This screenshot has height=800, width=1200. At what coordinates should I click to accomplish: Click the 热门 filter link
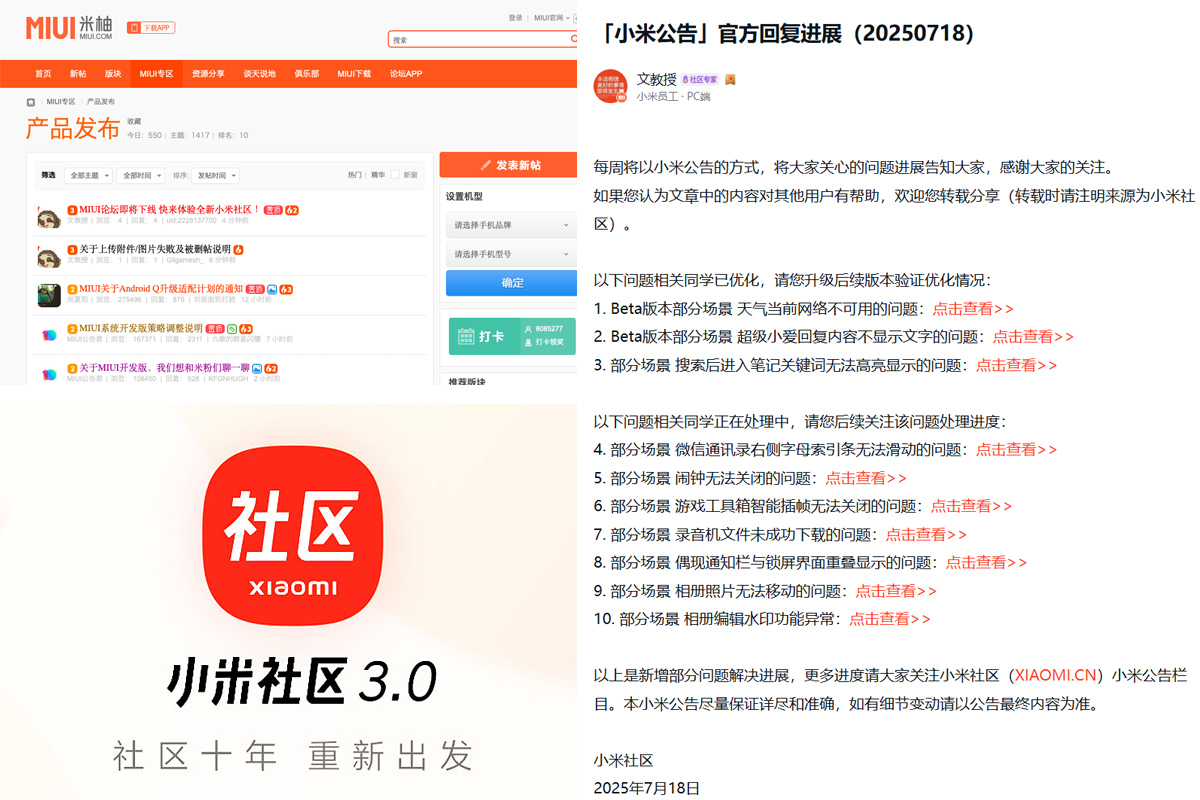355,175
